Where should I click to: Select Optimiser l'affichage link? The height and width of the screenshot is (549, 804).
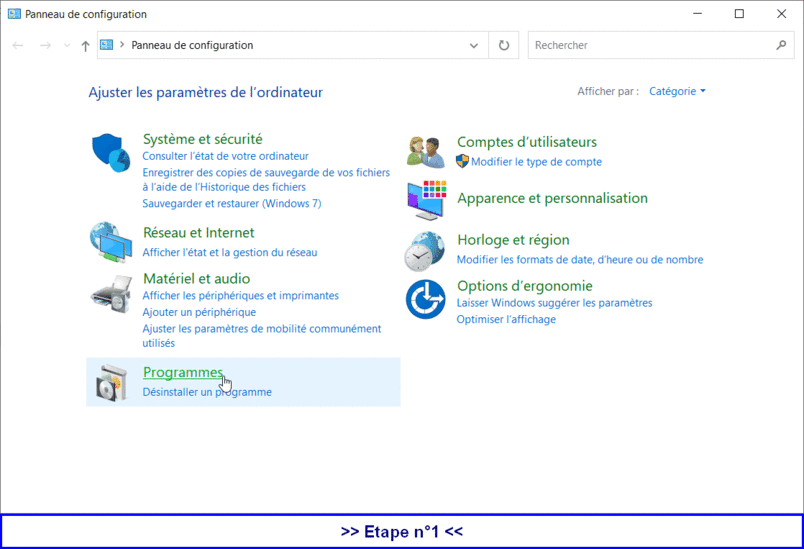[x=506, y=319]
